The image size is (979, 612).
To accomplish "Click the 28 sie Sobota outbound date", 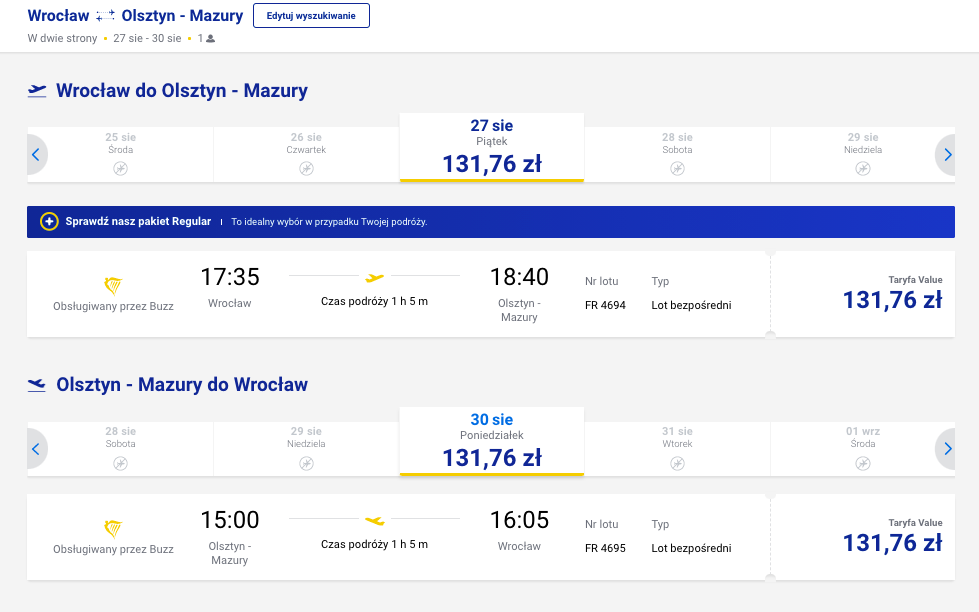I will (677, 154).
